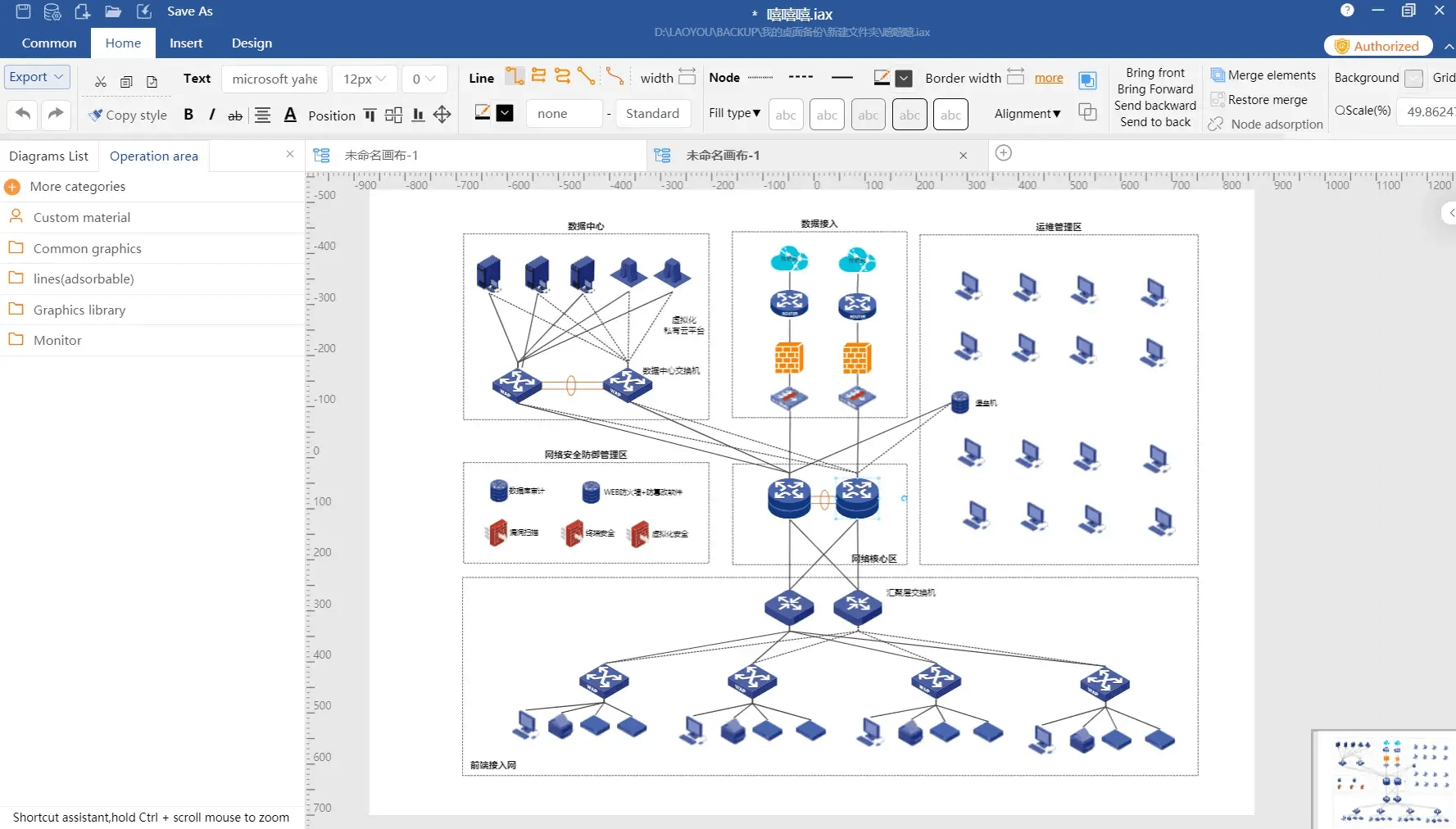Click Bring front

click(1155, 73)
